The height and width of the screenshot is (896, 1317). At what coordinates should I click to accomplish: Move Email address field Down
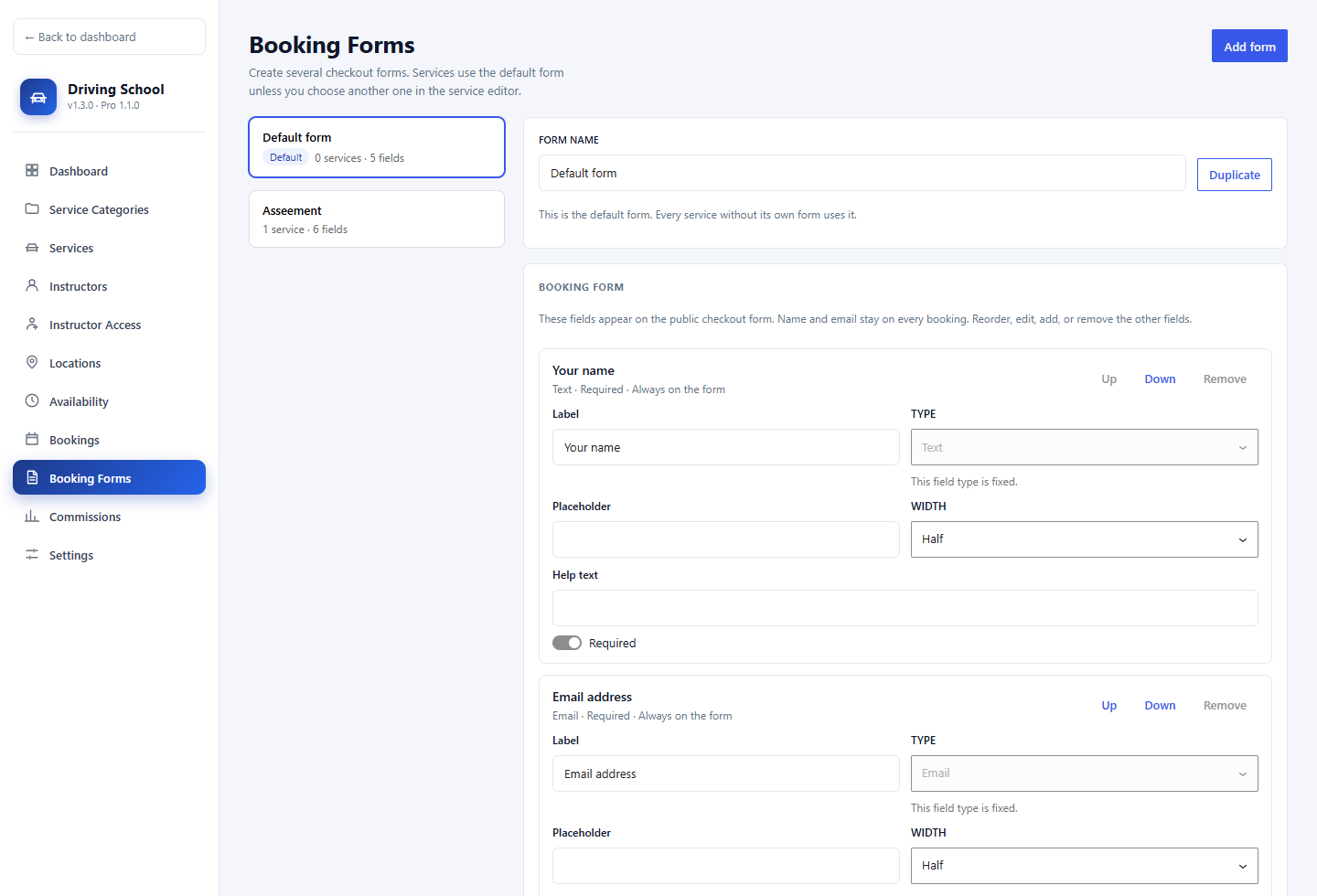[1160, 706]
